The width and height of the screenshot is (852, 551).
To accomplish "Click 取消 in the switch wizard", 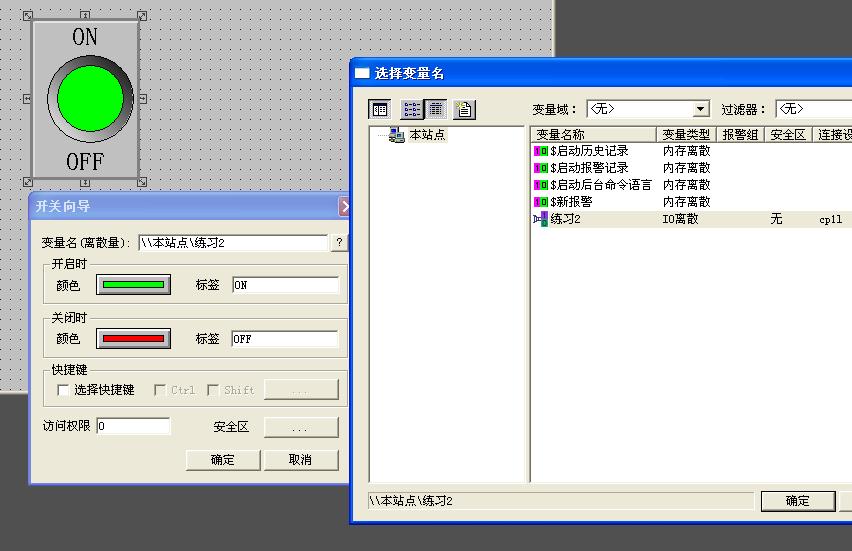I will pyautogui.click(x=300, y=460).
